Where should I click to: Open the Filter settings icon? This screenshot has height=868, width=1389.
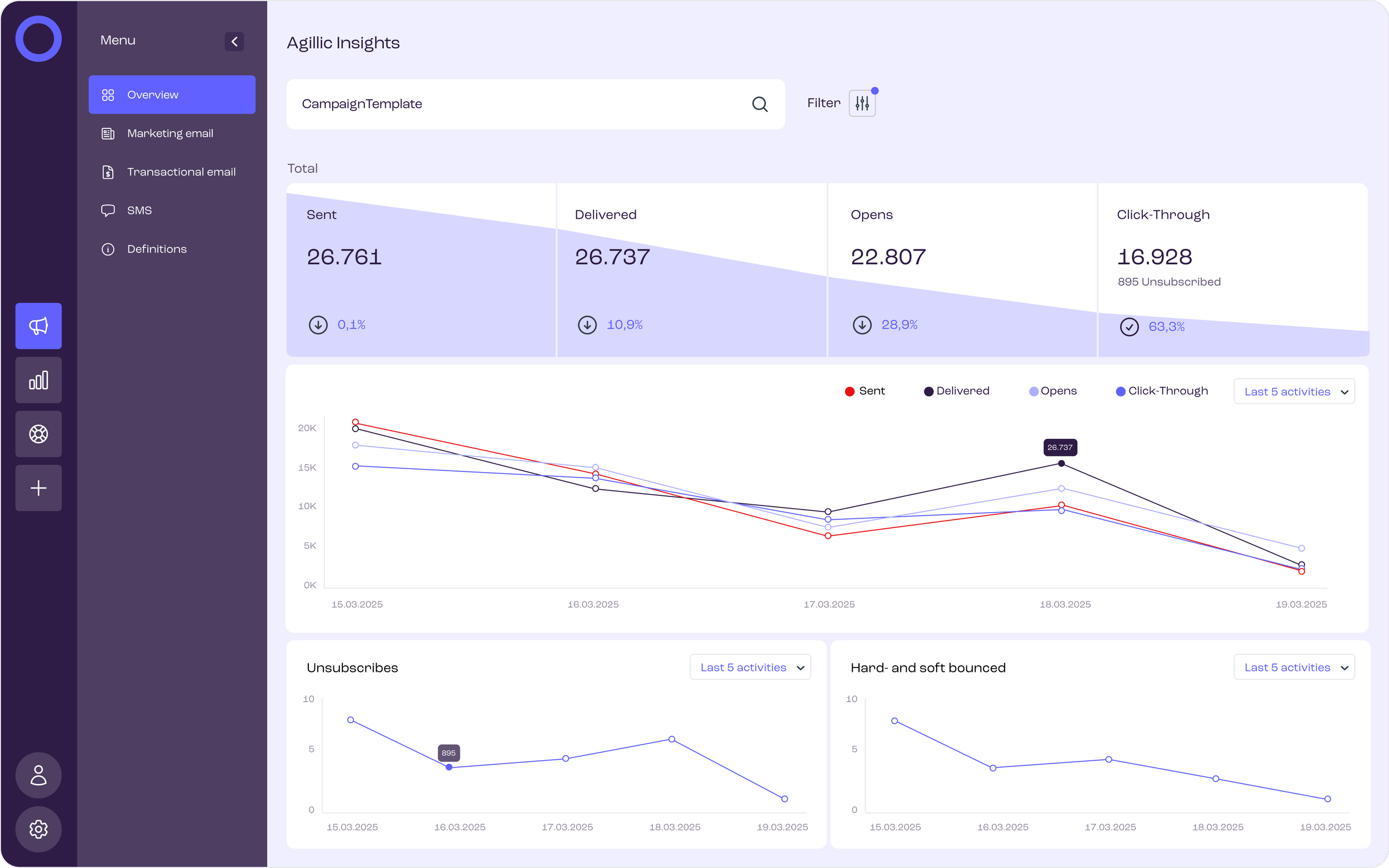coord(861,103)
